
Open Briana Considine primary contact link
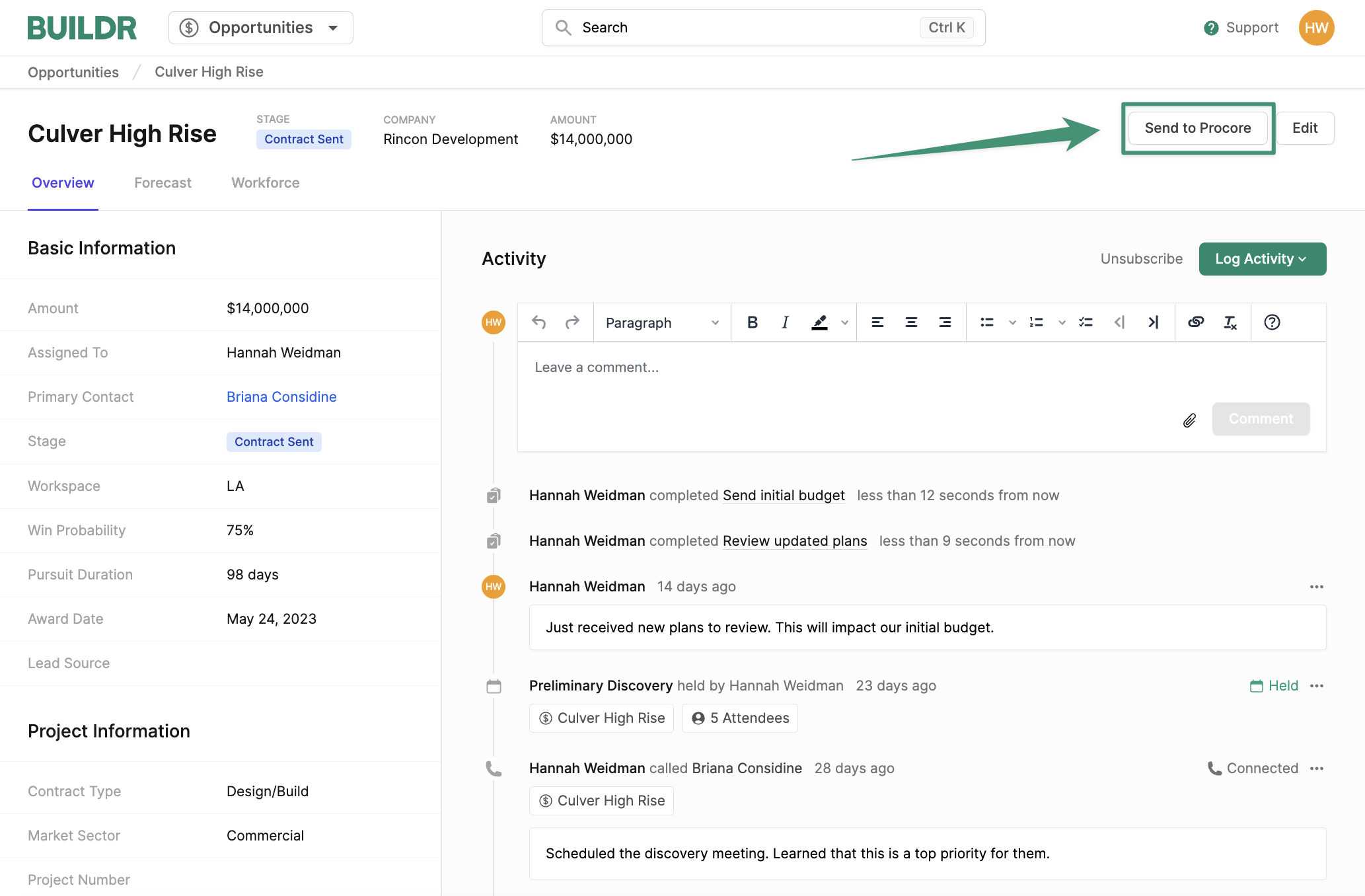click(x=281, y=397)
